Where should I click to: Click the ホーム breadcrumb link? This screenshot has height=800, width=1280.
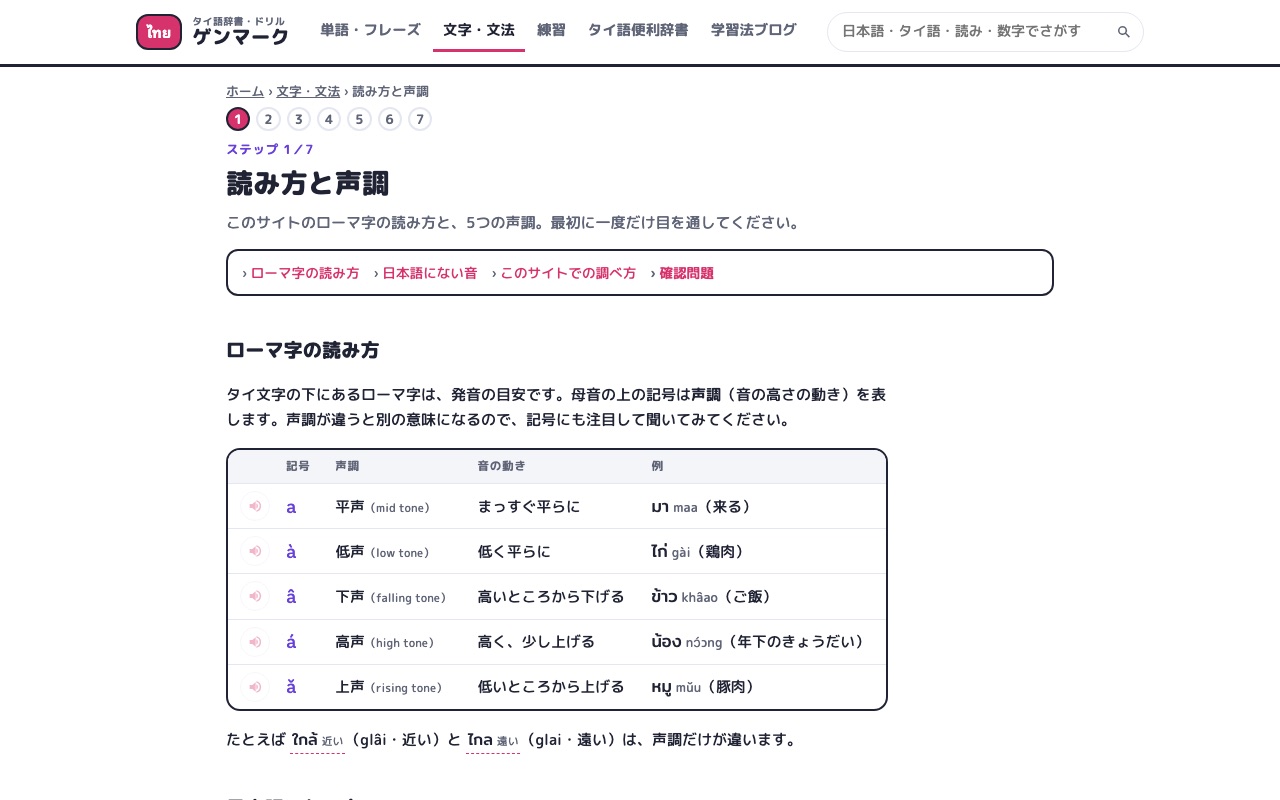click(x=245, y=91)
